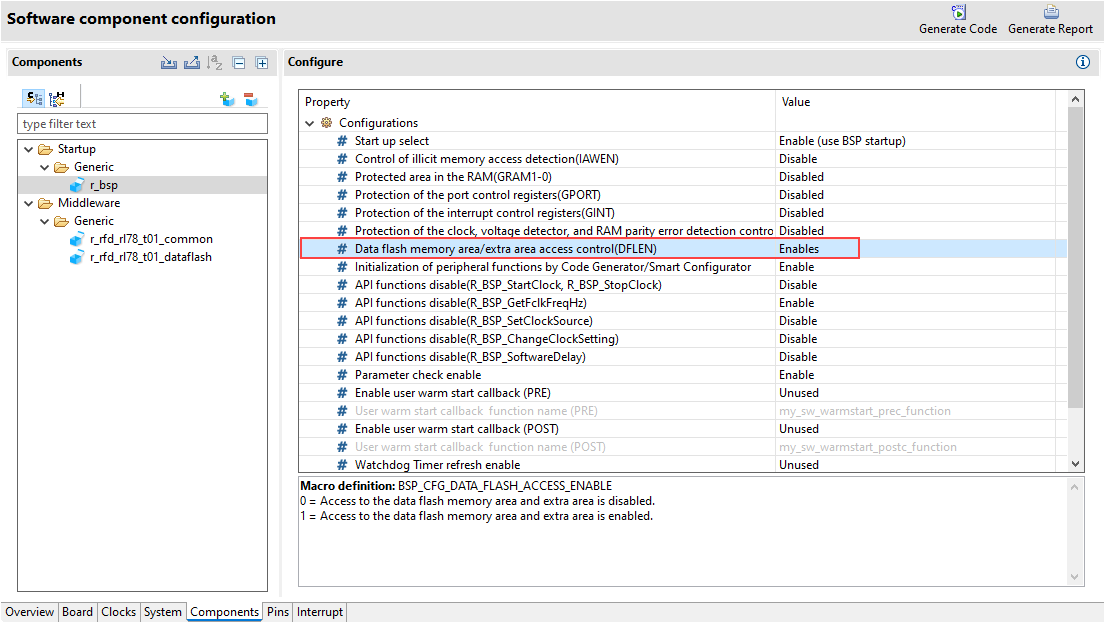
Task: Click the Generate Code label
Action: click(958, 29)
